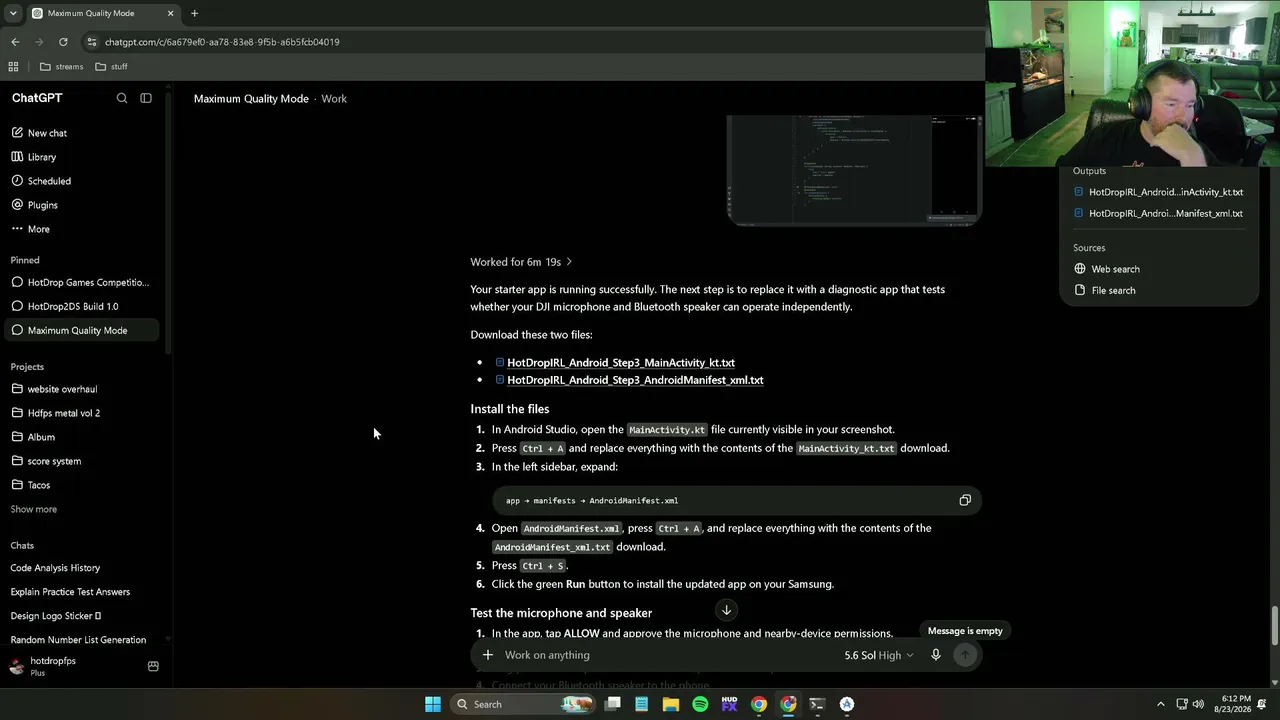Open the Terminal from the taskbar
1280x720 pixels.
[x=817, y=704]
